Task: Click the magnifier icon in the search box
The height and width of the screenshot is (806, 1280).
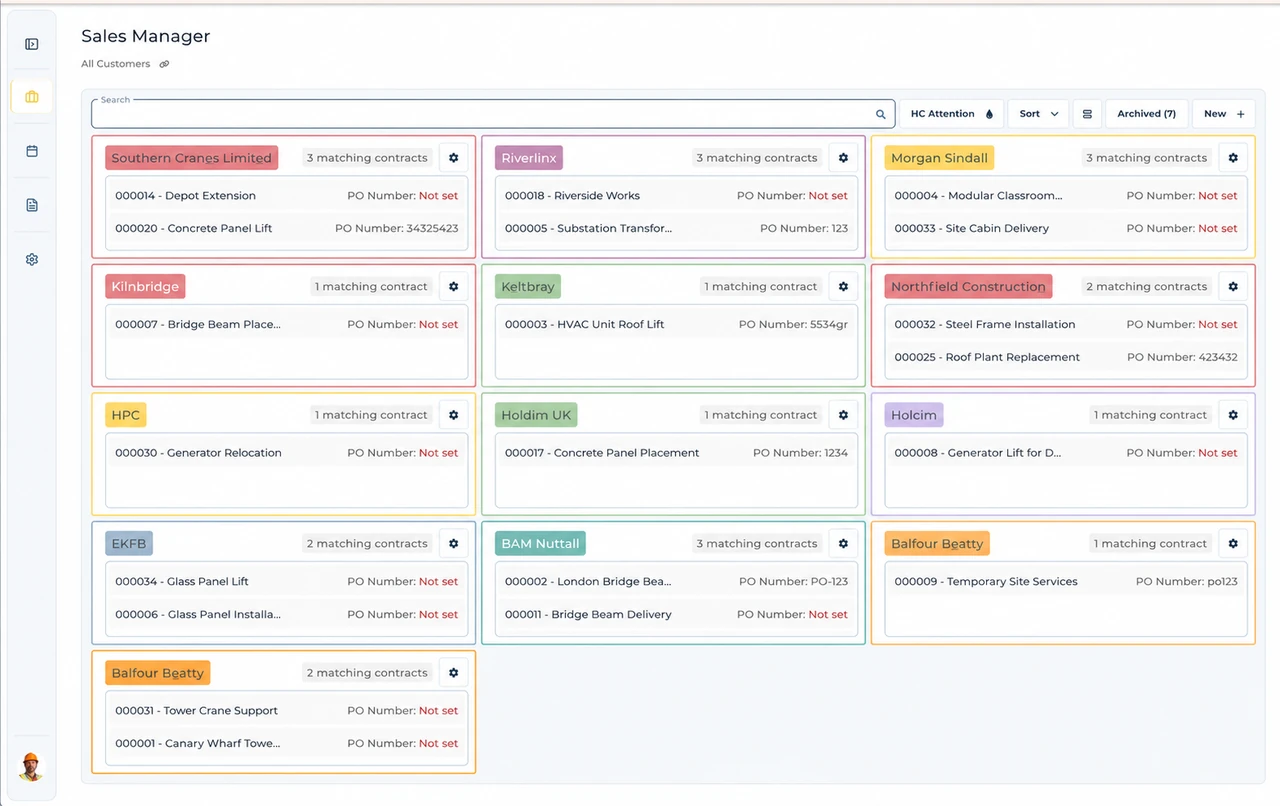Action: (x=881, y=114)
